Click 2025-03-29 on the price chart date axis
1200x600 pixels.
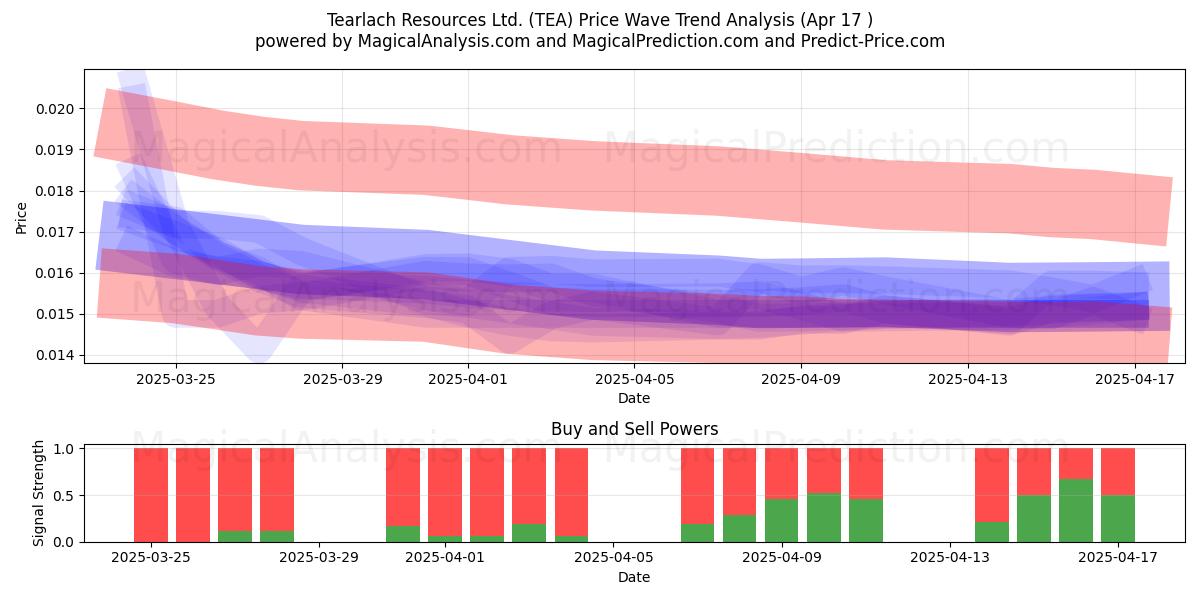(342, 379)
